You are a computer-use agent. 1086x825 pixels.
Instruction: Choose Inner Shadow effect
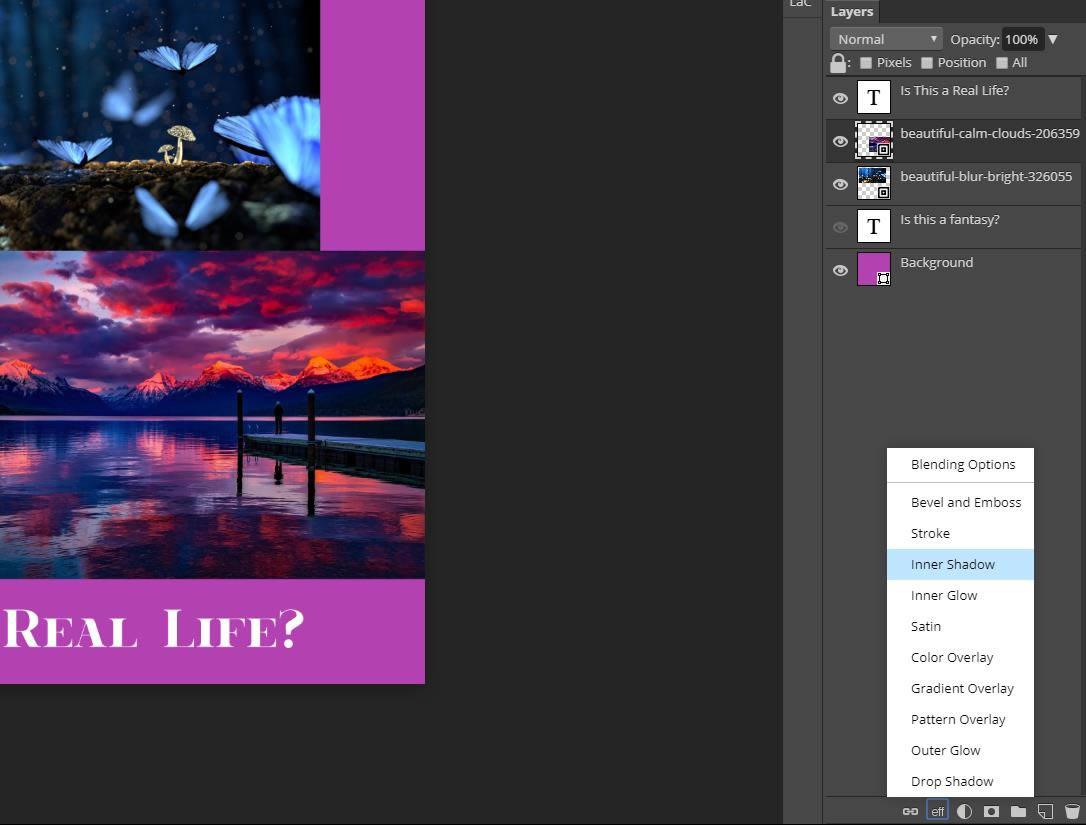(960, 565)
